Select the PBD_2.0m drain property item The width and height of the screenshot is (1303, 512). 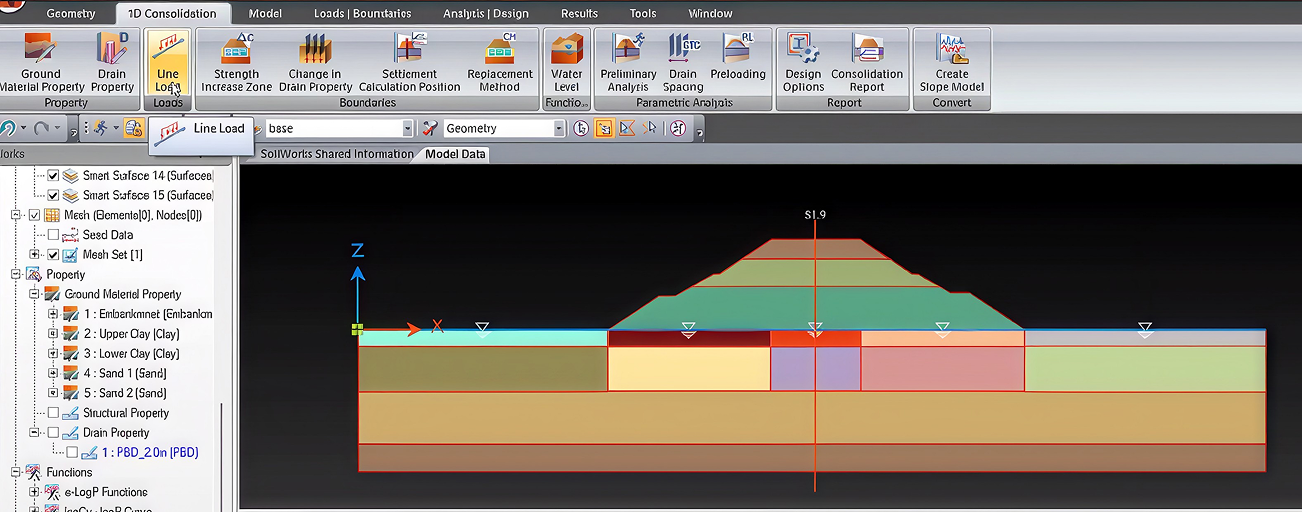tap(150, 453)
